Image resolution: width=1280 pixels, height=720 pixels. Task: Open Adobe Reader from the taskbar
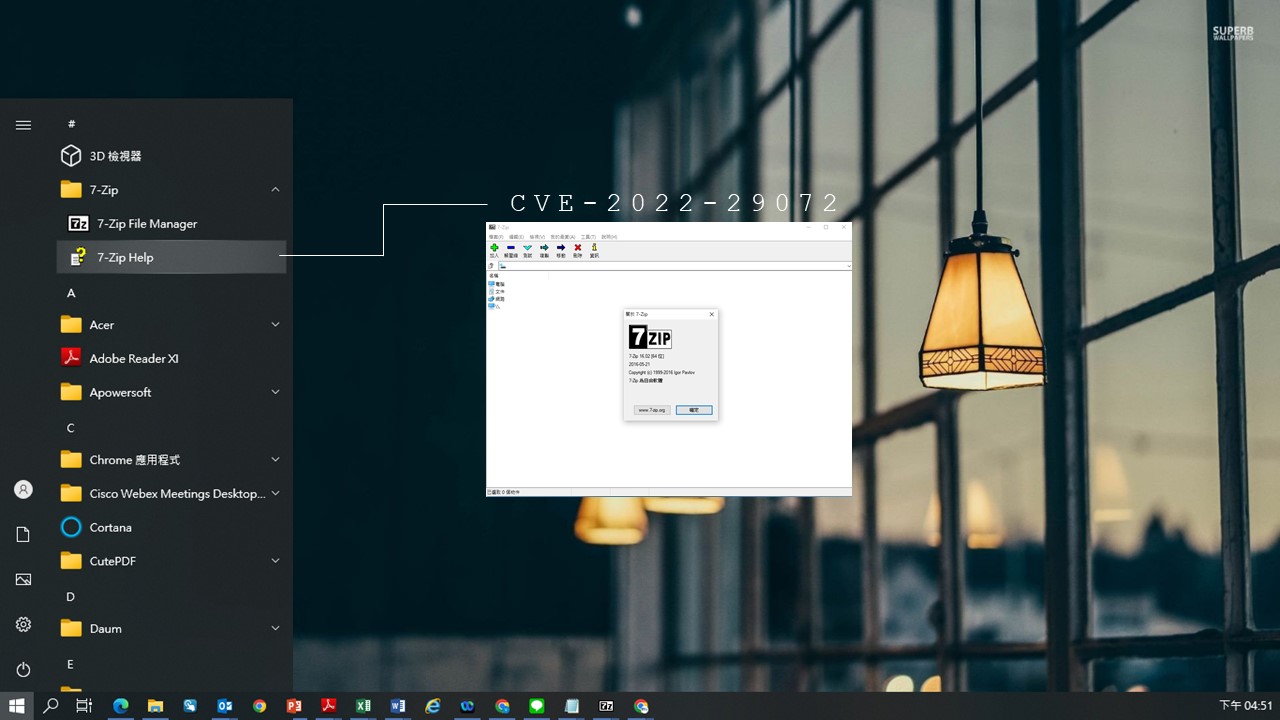tap(328, 706)
